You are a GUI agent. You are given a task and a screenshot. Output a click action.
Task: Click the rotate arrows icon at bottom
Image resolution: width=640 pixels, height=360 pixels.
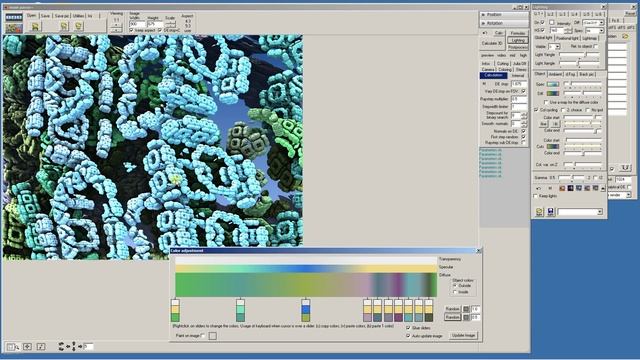tap(61, 347)
